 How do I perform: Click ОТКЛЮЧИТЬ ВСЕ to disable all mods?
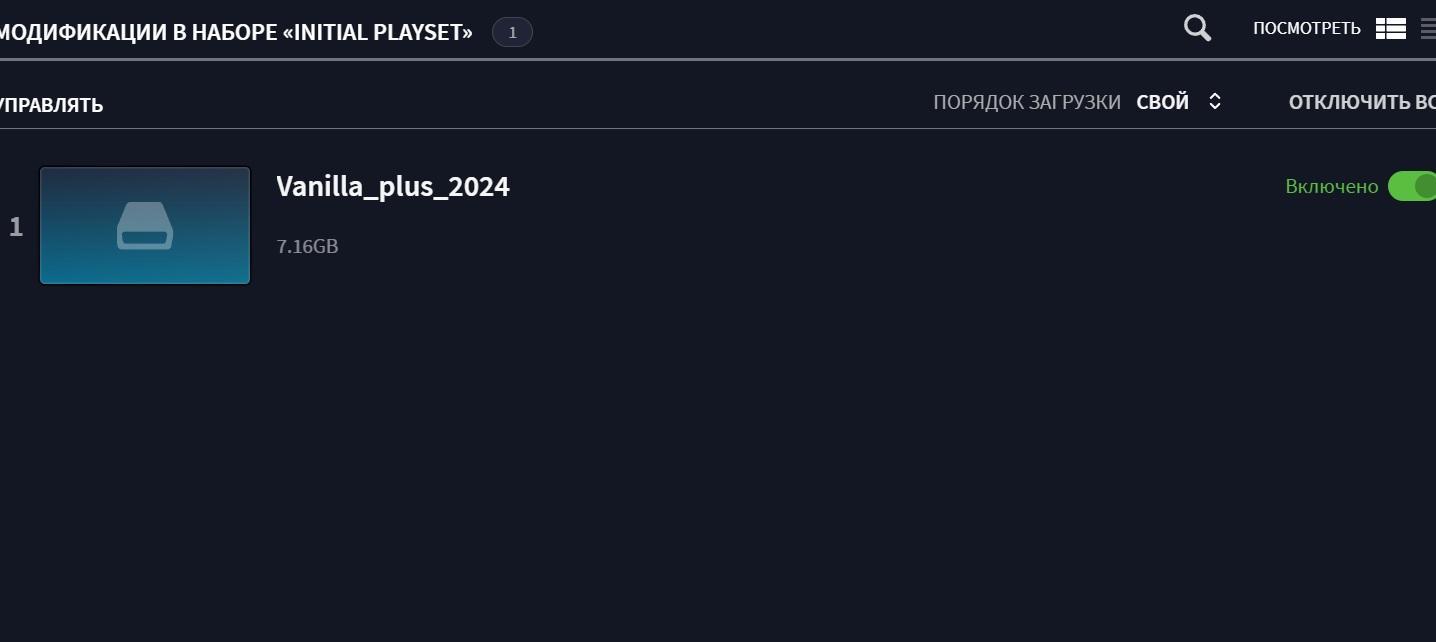click(x=1362, y=102)
